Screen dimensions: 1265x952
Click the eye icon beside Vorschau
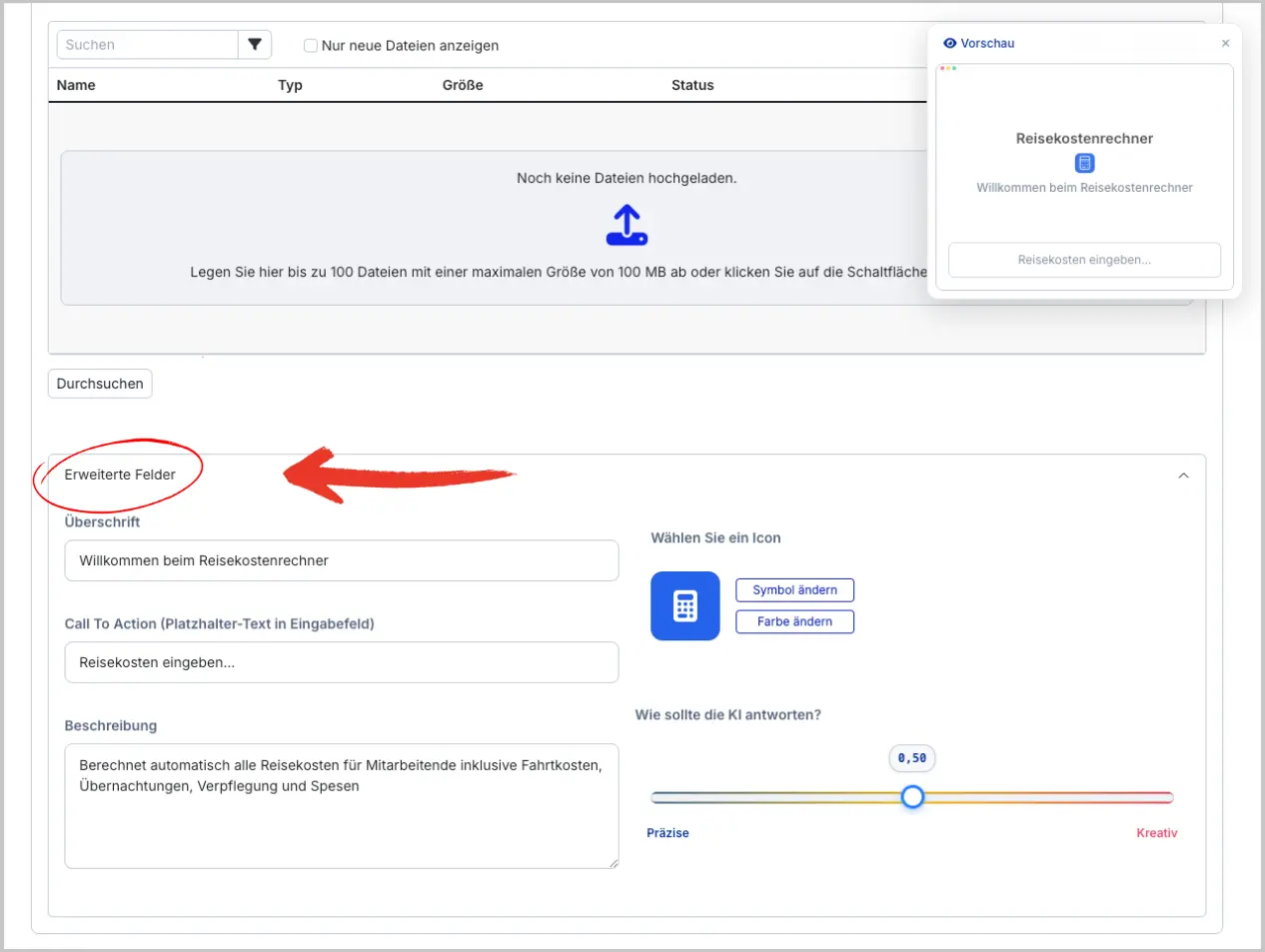click(x=949, y=44)
